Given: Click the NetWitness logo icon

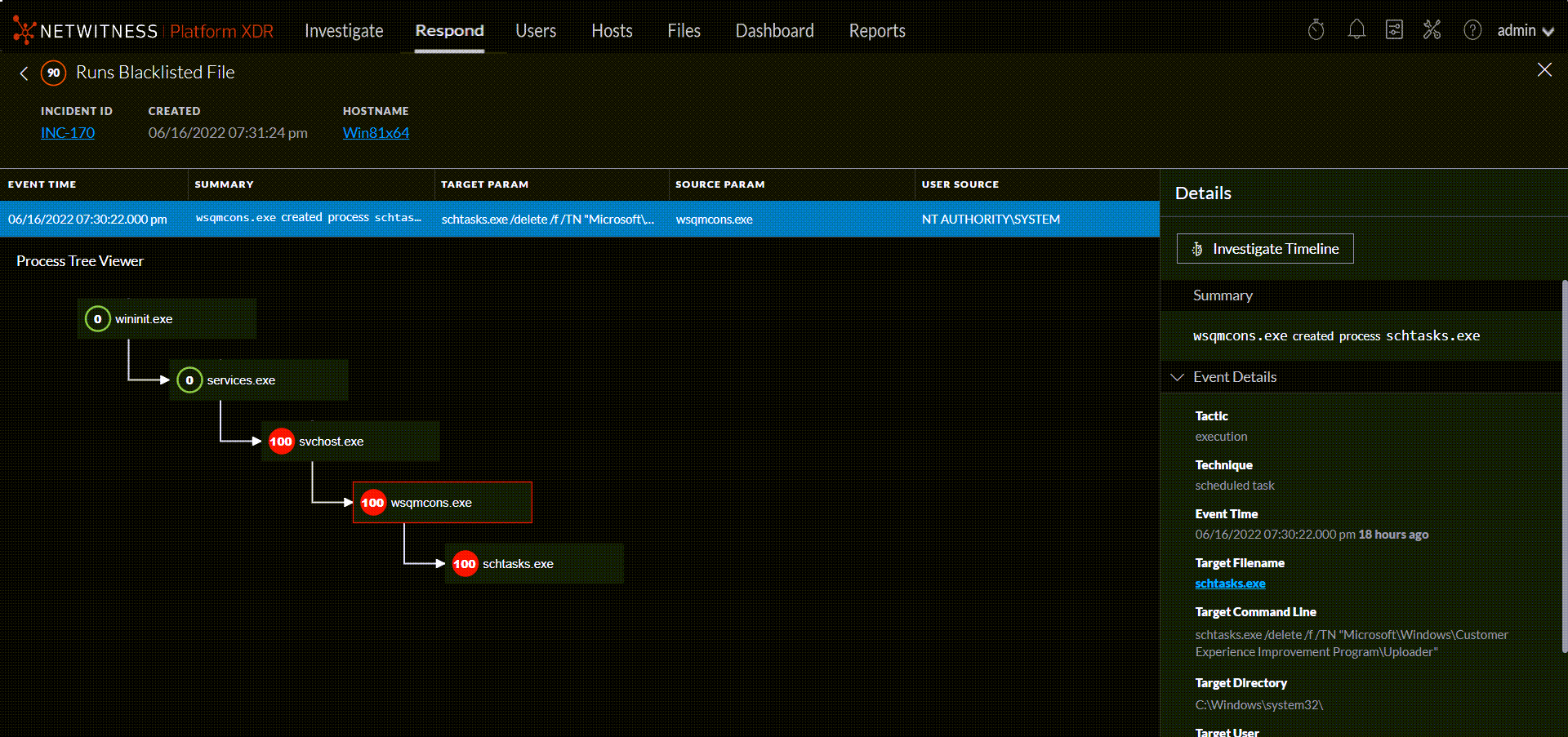Looking at the screenshot, I should (24, 30).
